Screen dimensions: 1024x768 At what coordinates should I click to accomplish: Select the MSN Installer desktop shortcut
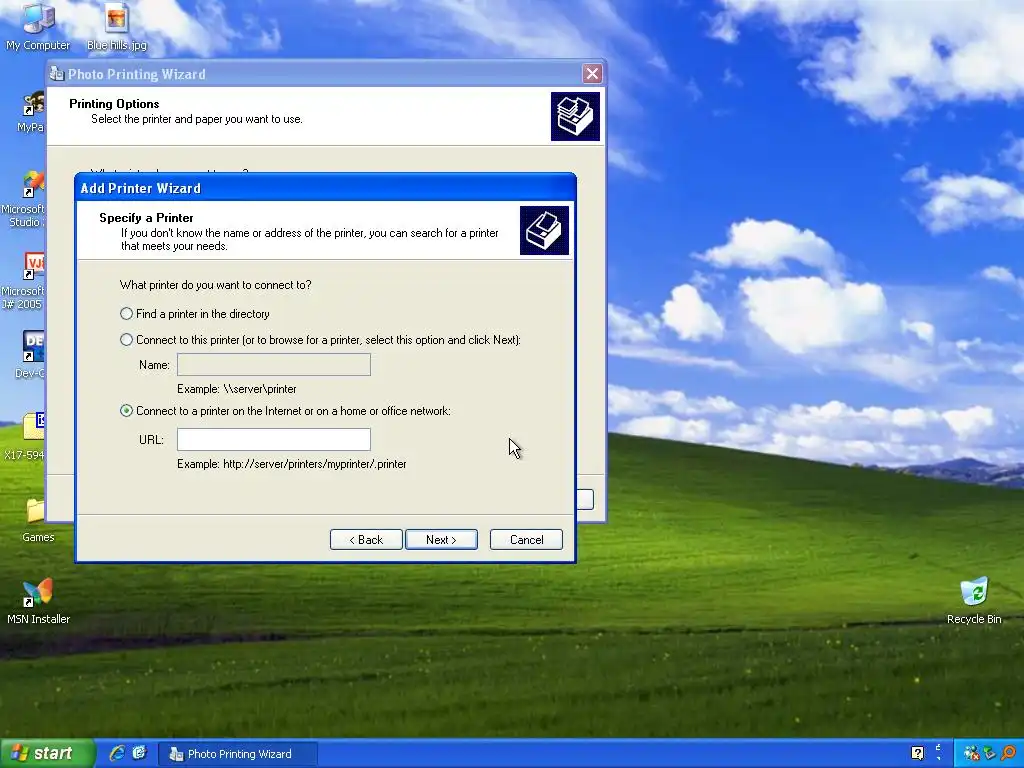pyautogui.click(x=38, y=601)
